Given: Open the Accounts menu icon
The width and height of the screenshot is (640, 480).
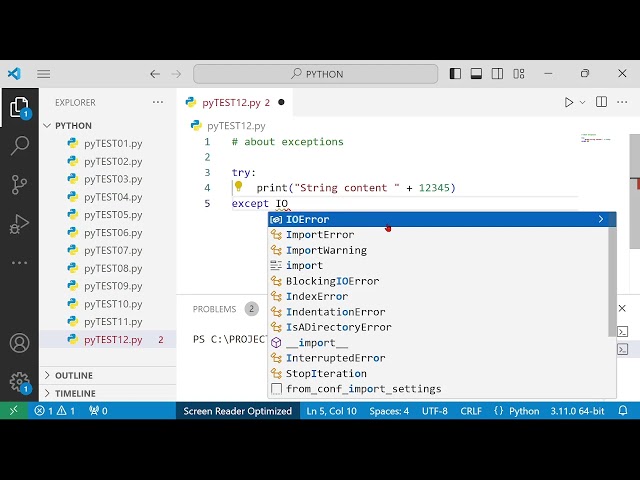Looking at the screenshot, I should [x=19, y=343].
